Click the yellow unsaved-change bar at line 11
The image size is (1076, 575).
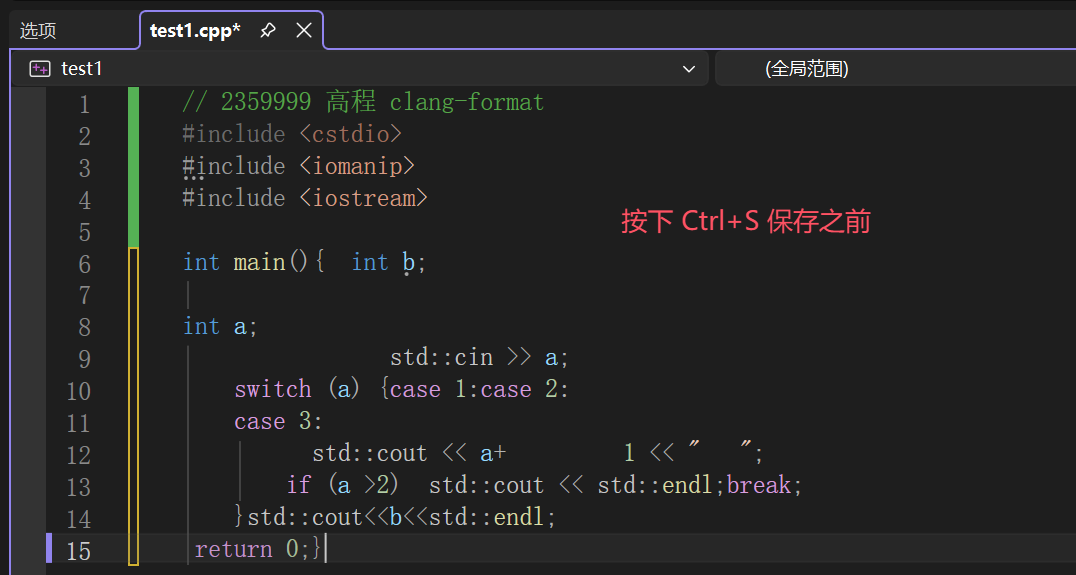(x=133, y=423)
